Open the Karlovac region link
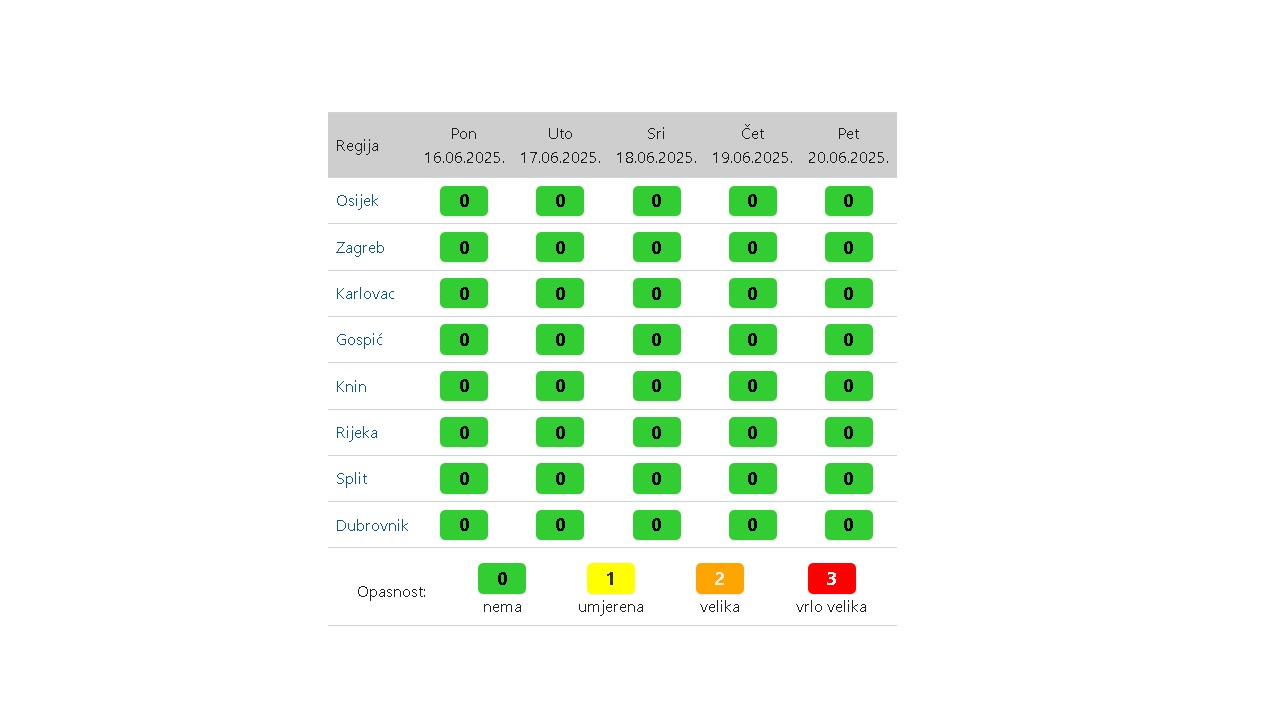The width and height of the screenshot is (1280, 720). pyautogui.click(x=365, y=294)
